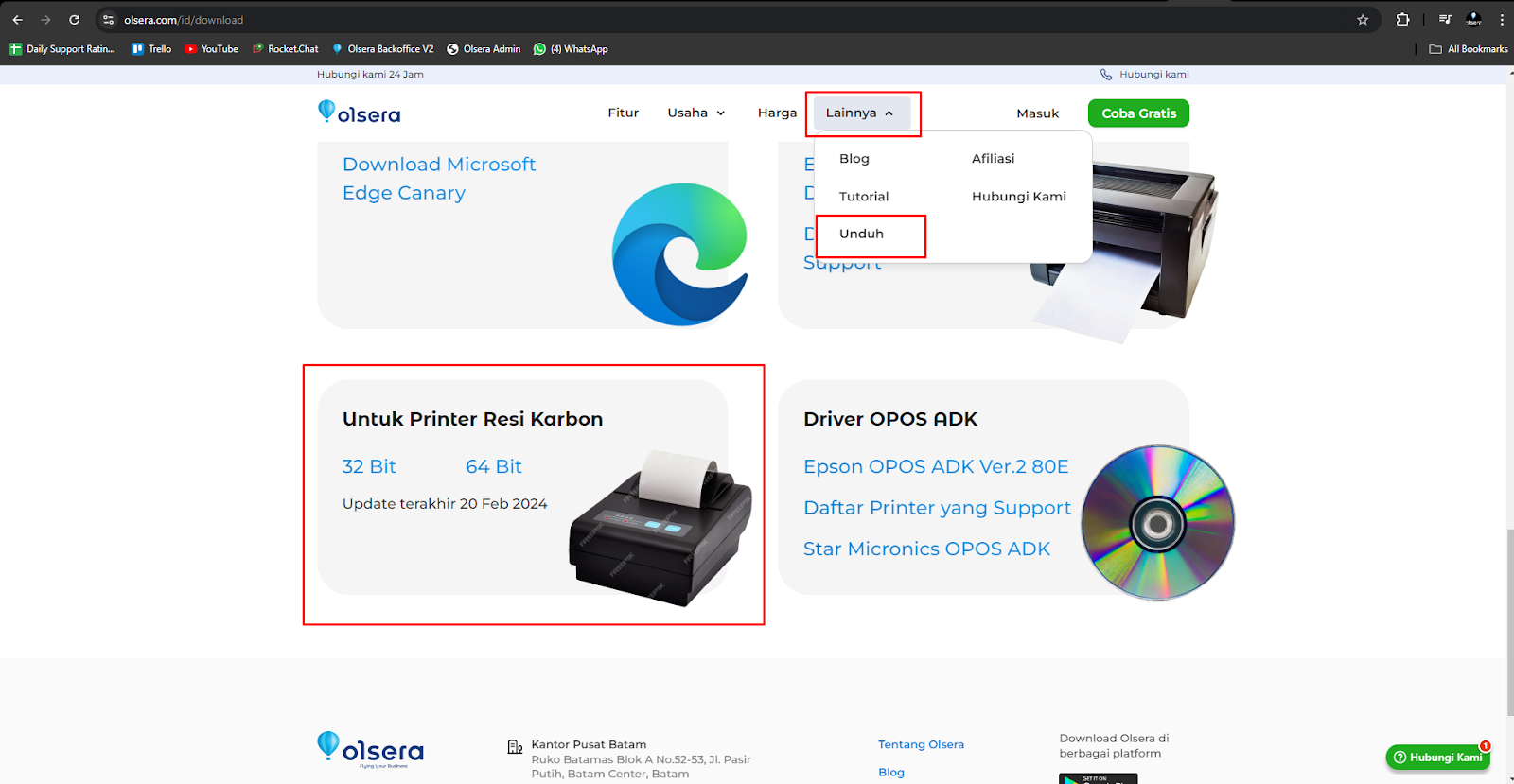Open the YouTube bookmark
The width and height of the screenshot is (1514, 784).
tap(211, 49)
